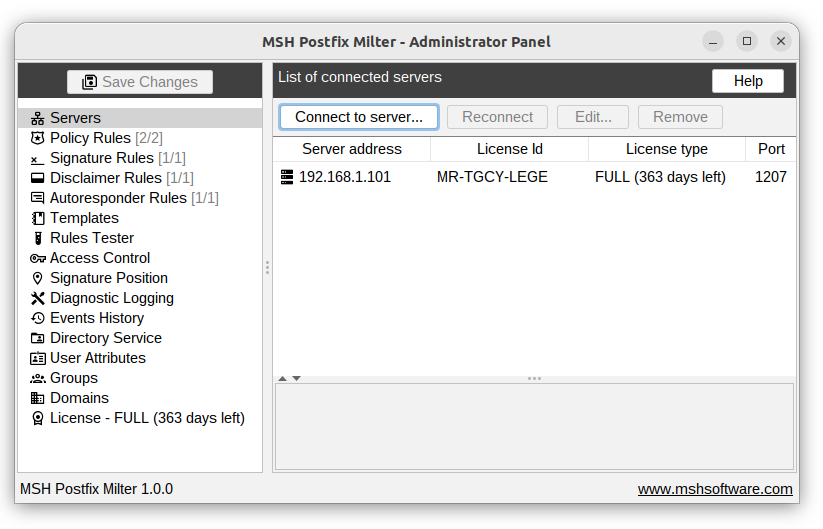The width and height of the screenshot is (823, 529).
Task: Click the Servers network icon in sidebar
Action: click(37, 118)
